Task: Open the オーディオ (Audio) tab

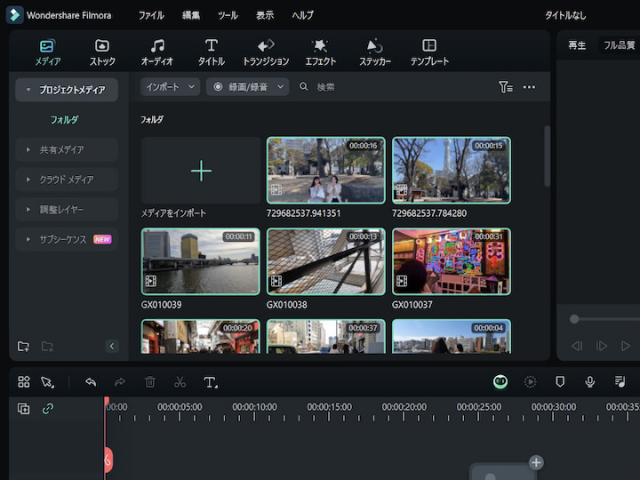Action: [x=157, y=52]
